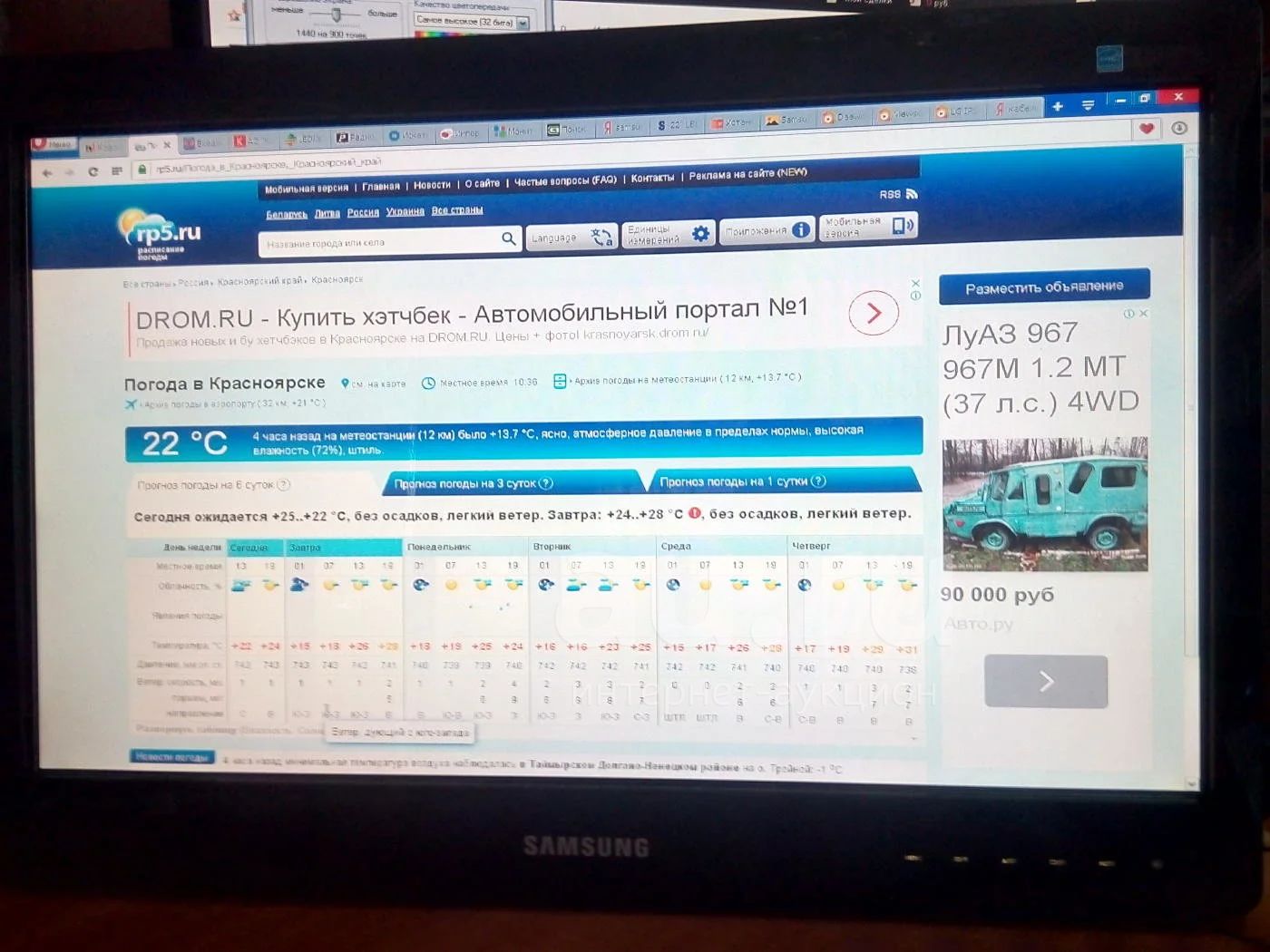
Task: Close the DROM.RU banner ad
Action: pyautogui.click(x=915, y=284)
